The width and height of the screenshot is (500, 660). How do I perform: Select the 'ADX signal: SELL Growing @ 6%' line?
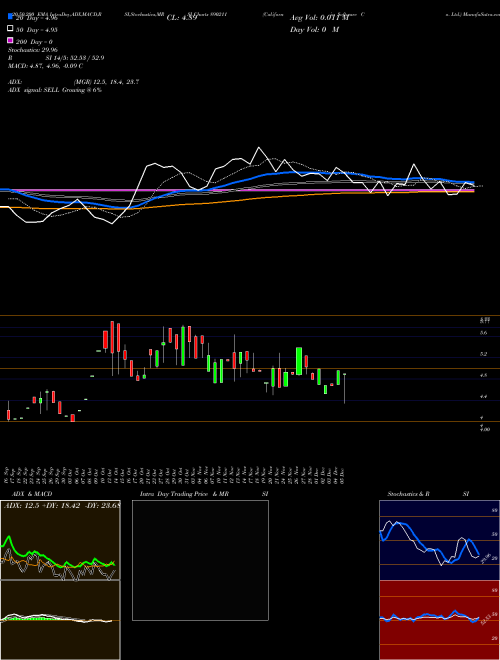click(x=55, y=90)
